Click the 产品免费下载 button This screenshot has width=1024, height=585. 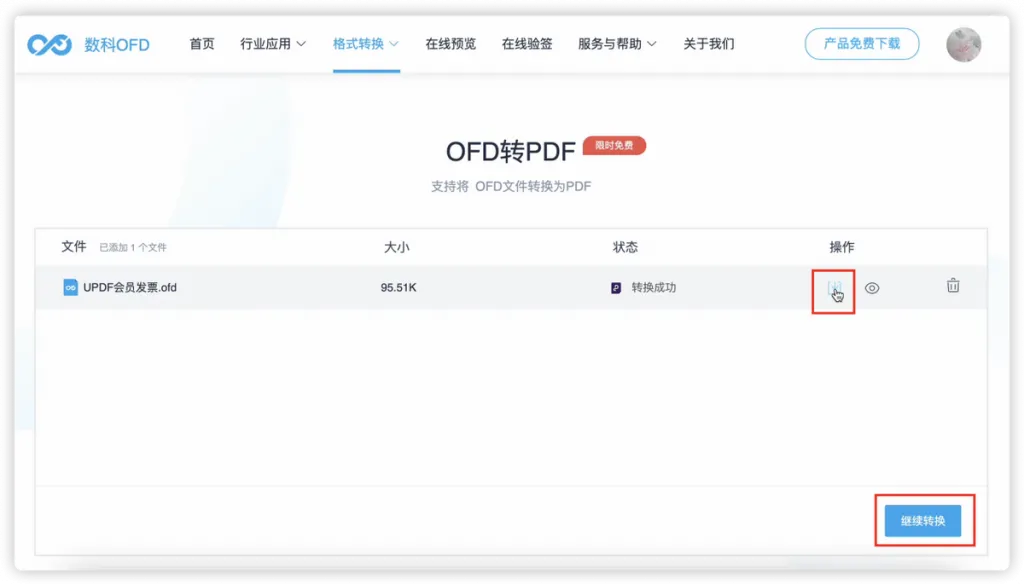coord(862,44)
